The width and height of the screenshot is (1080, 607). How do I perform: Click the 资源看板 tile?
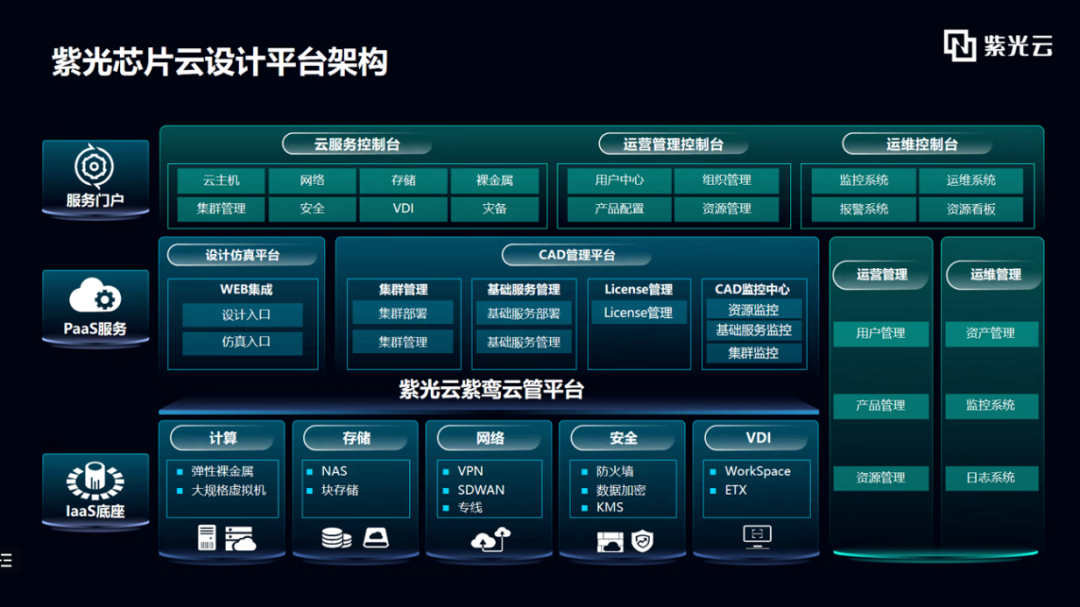click(971, 209)
